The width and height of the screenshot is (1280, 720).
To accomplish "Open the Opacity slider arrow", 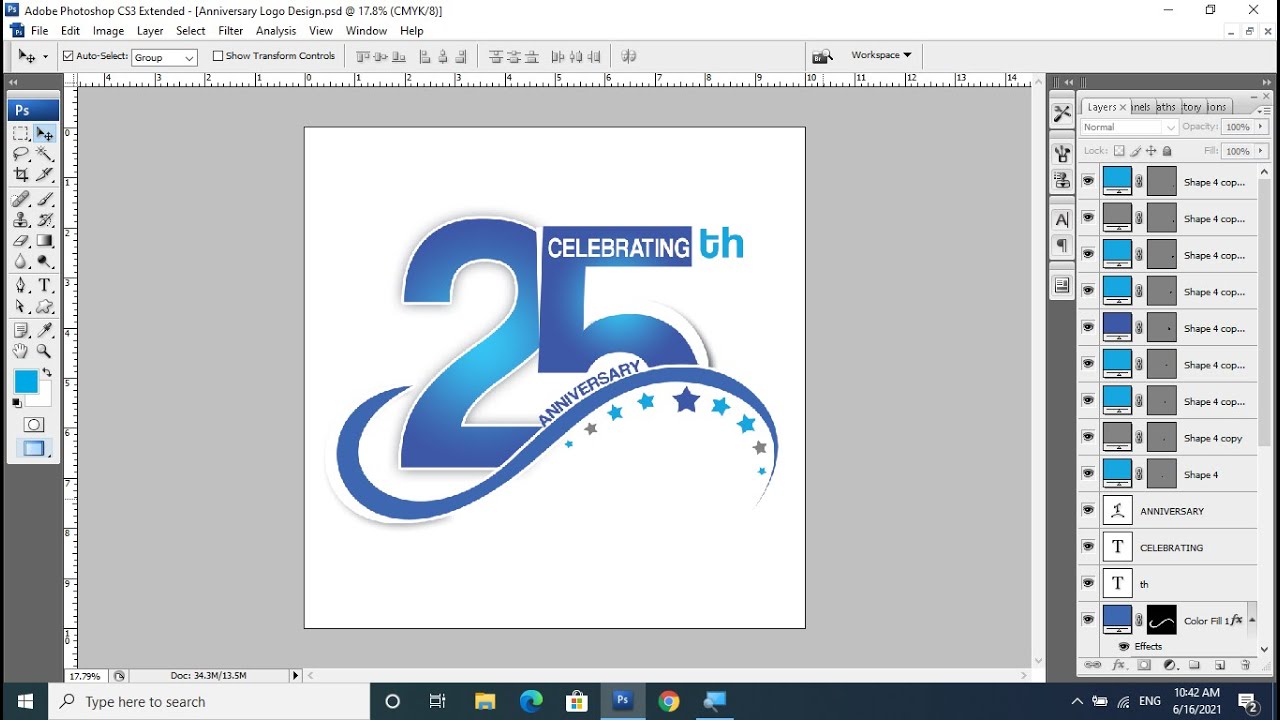I will tap(1261, 127).
